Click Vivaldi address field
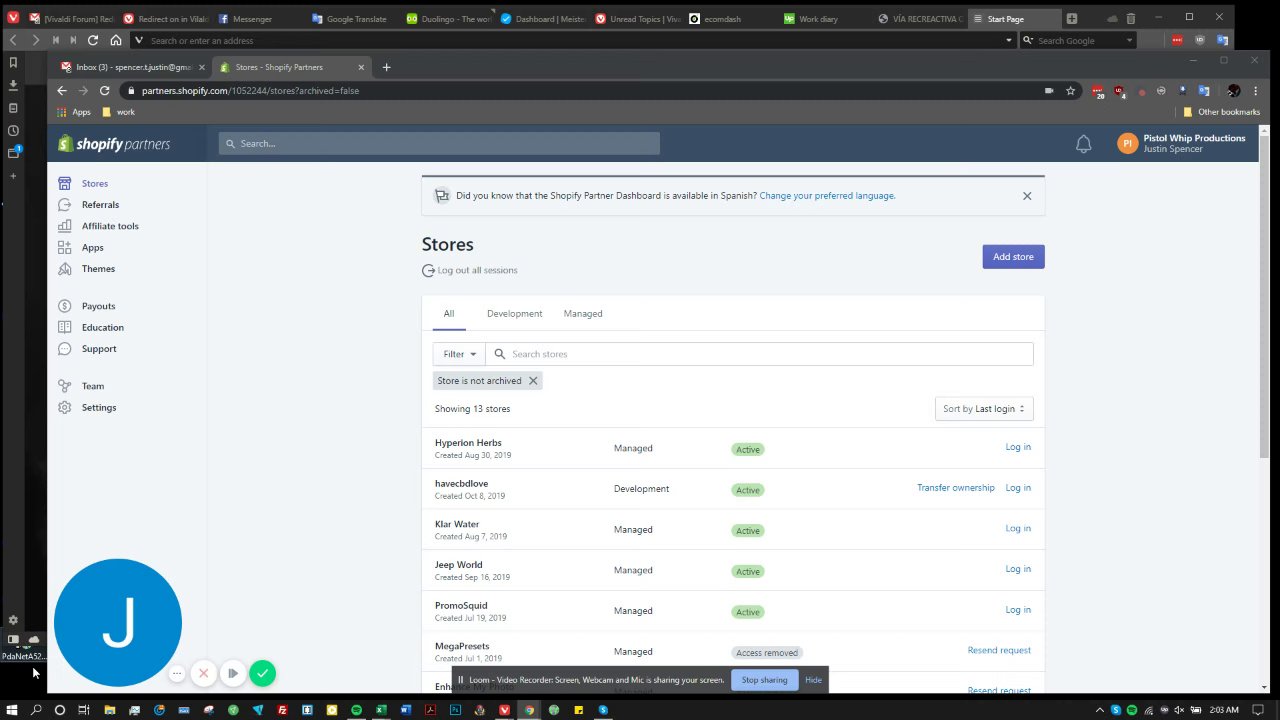 pyautogui.click(x=573, y=40)
